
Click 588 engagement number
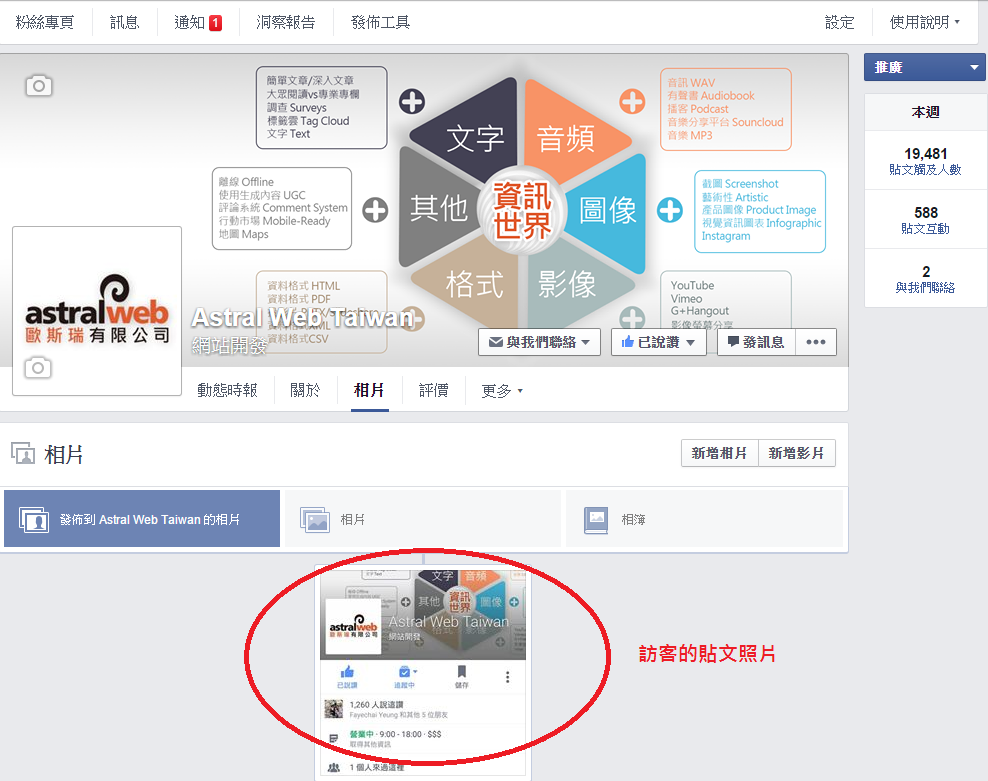[x=926, y=212]
